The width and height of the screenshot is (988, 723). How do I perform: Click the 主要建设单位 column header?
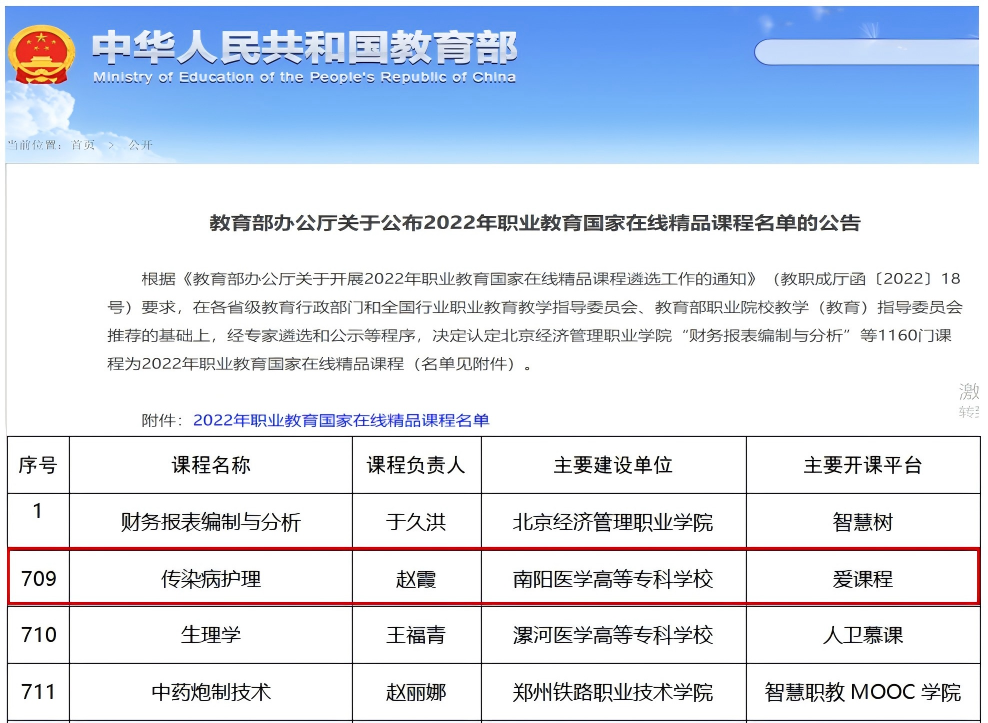613,465
